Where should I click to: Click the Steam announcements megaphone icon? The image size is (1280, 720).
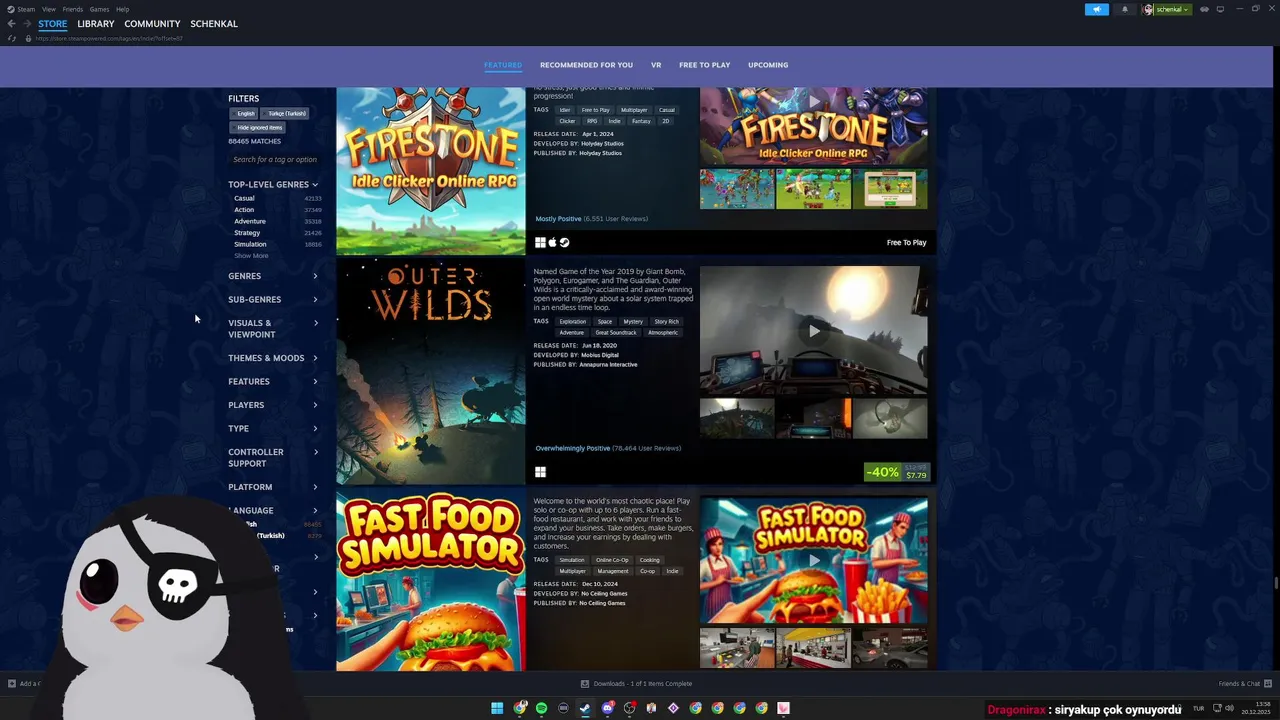point(1097,9)
